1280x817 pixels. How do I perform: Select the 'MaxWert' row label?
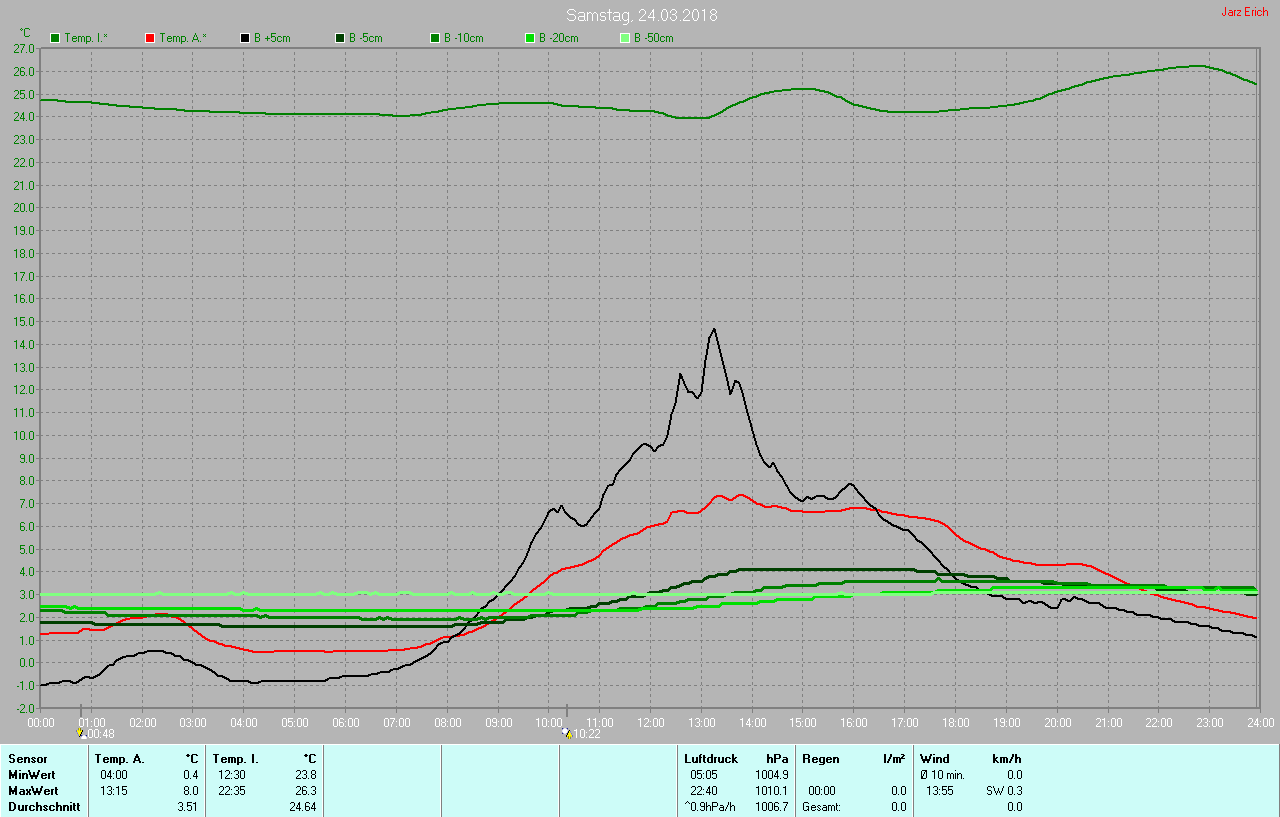coord(32,791)
